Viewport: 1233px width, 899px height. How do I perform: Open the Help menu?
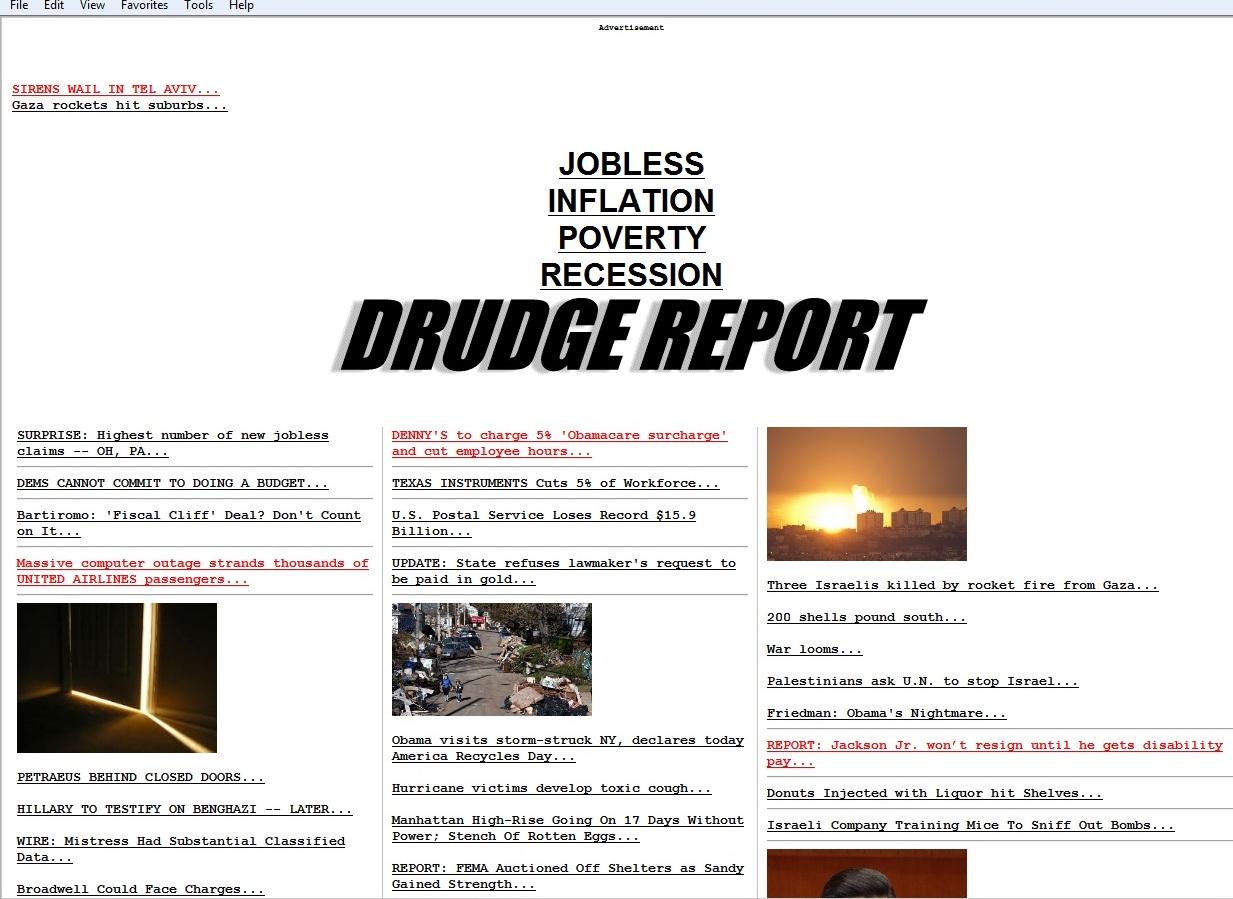point(241,6)
